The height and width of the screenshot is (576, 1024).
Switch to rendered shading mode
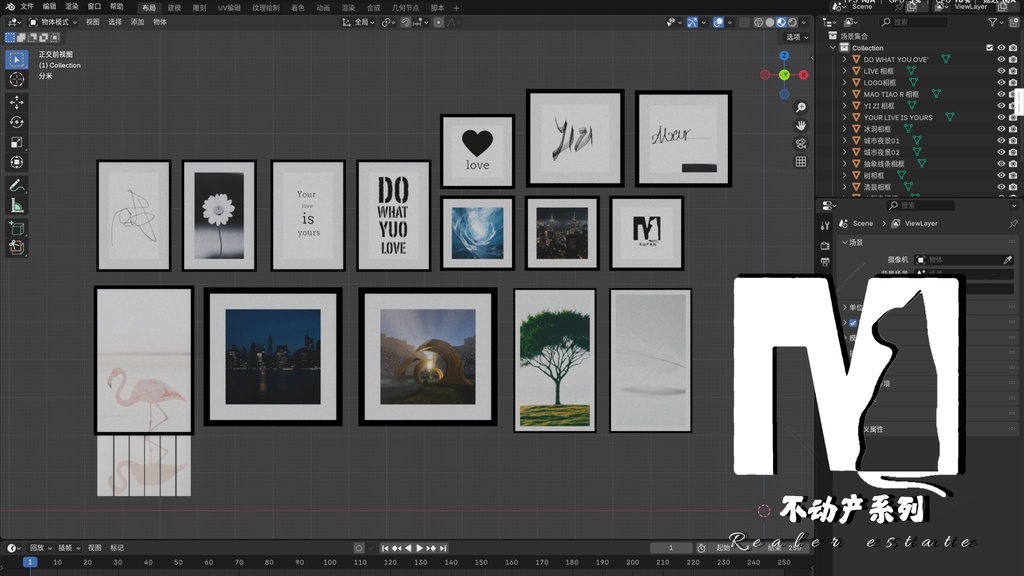pos(792,22)
